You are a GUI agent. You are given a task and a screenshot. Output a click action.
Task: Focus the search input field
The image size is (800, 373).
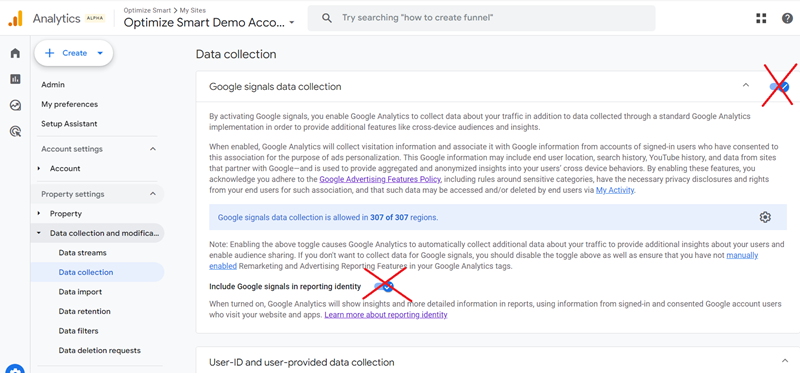[481, 18]
